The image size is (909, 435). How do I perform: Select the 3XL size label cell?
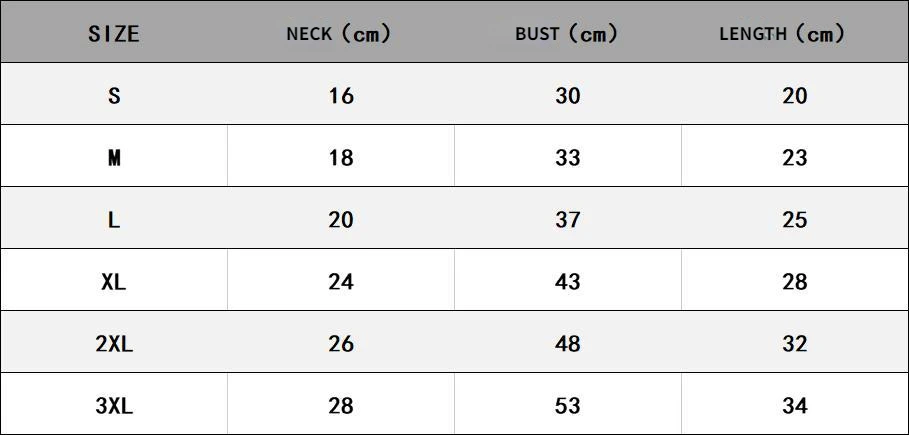[x=114, y=406]
